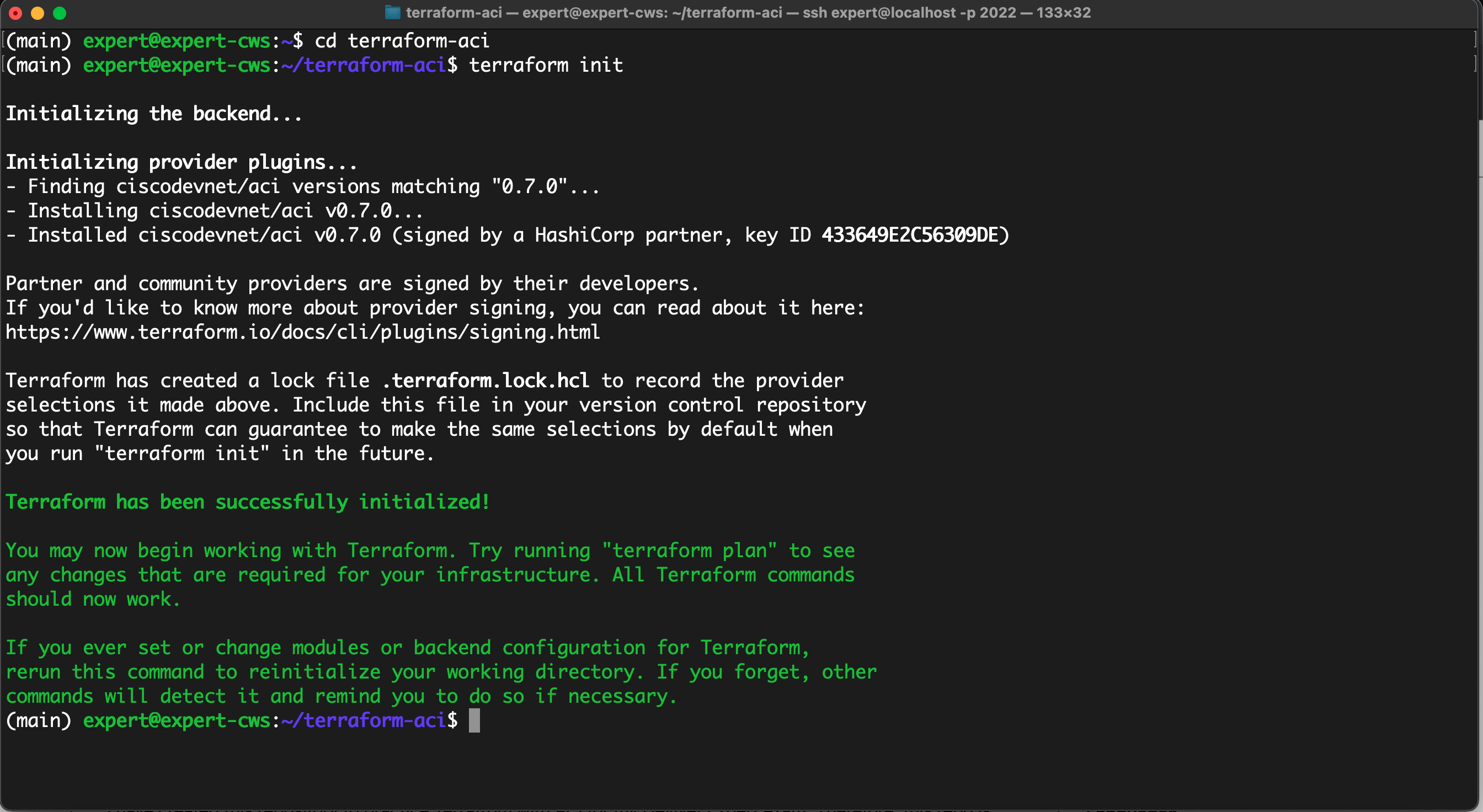
Task: Click the folder proxy icon in title bar
Action: pyautogui.click(x=392, y=12)
